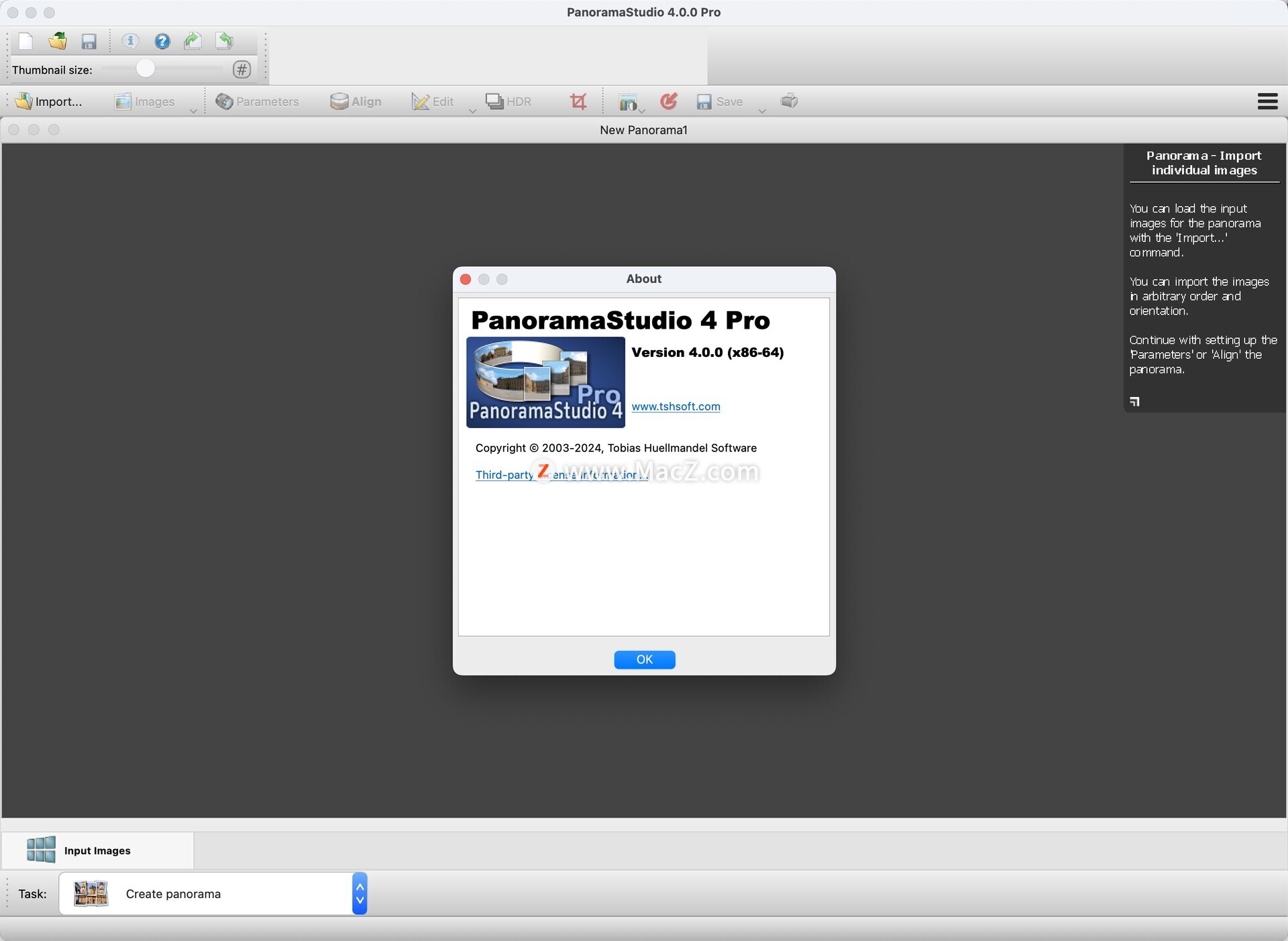The image size is (1288, 941).
Task: Click the PanoramaStudio 4 Pro logo image
Action: point(545,382)
